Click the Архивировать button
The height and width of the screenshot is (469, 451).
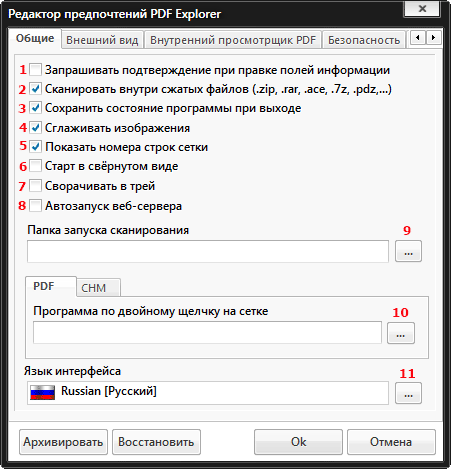click(x=63, y=442)
